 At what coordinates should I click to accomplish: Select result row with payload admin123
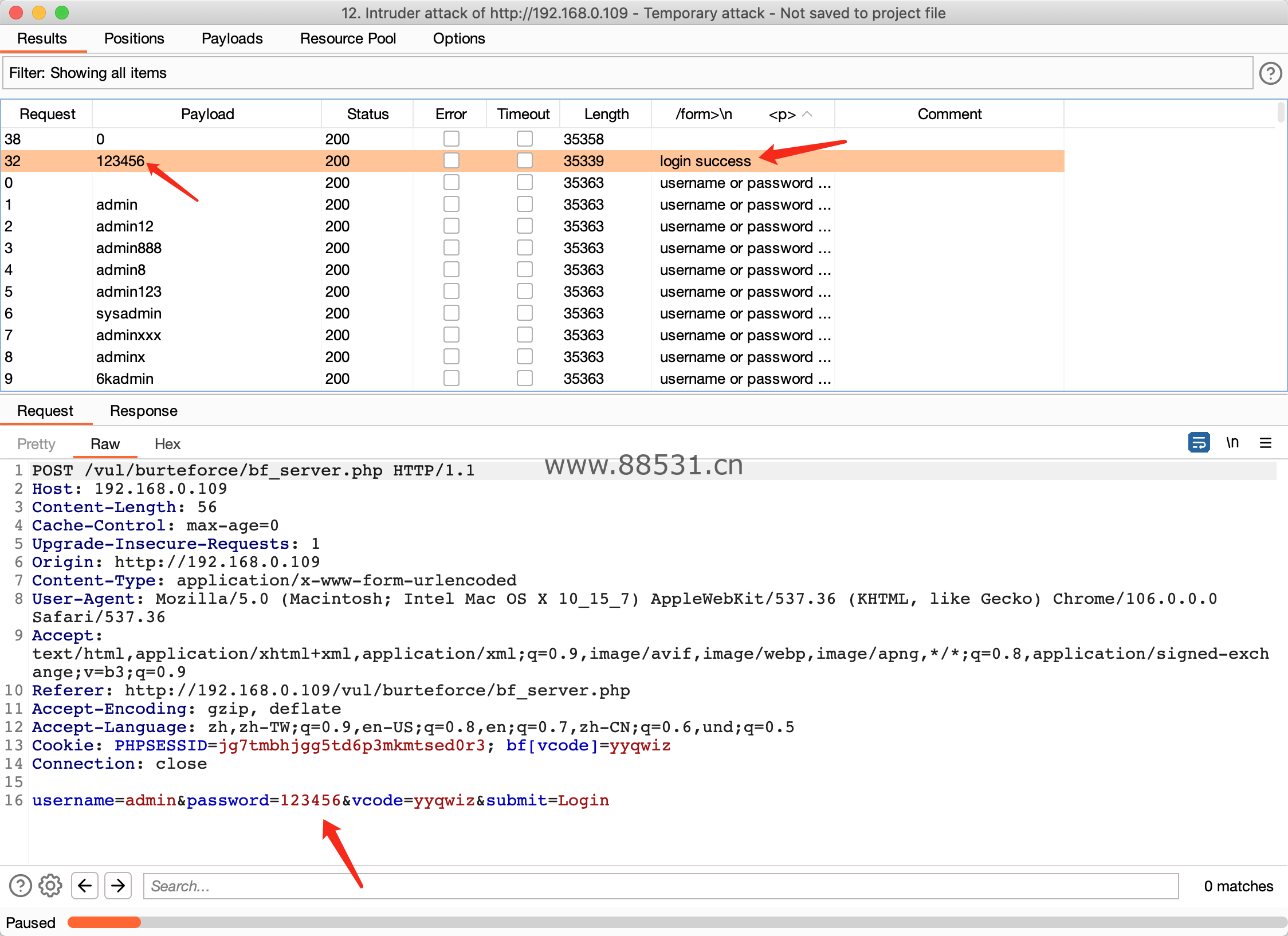point(533,291)
